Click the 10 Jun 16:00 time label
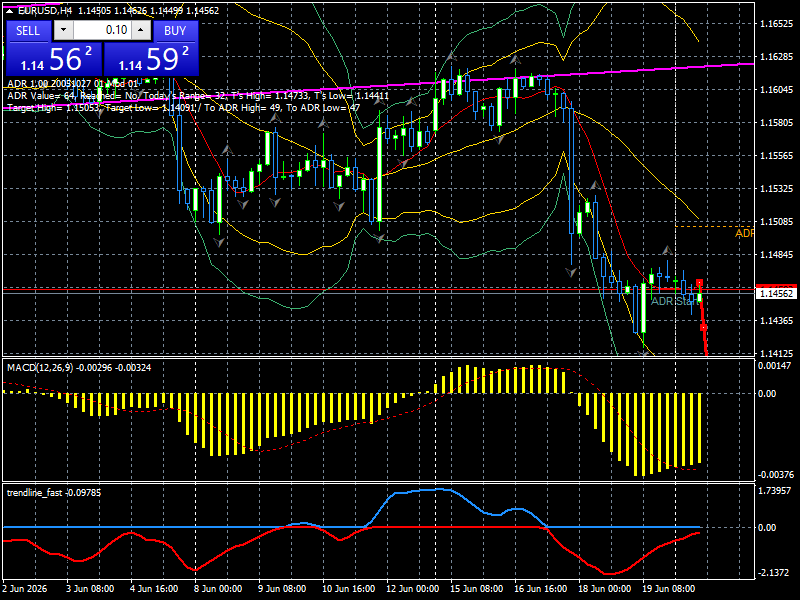The width and height of the screenshot is (800, 600). point(348,588)
